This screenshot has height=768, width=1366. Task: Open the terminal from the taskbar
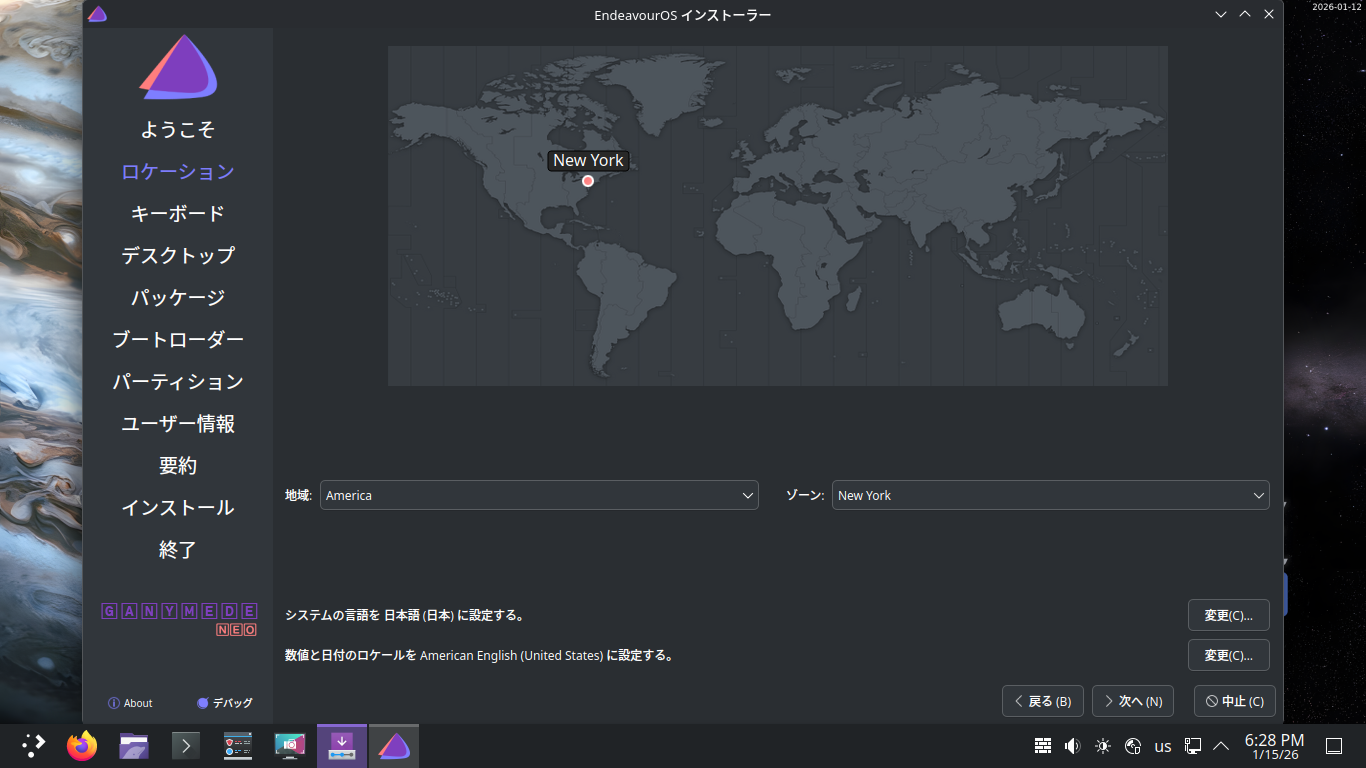[186, 745]
